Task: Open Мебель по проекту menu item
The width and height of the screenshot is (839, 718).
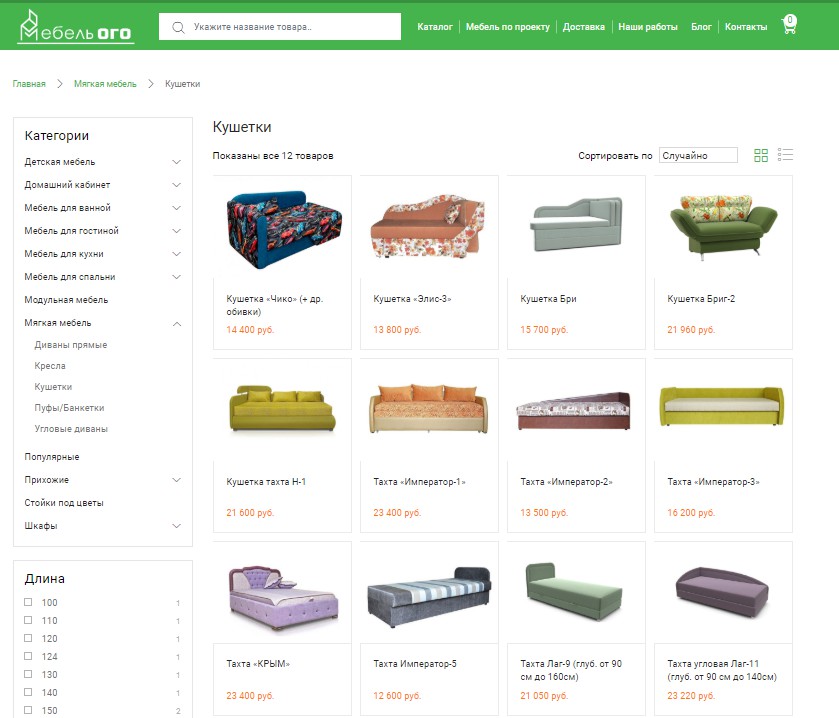Action: pos(507,27)
